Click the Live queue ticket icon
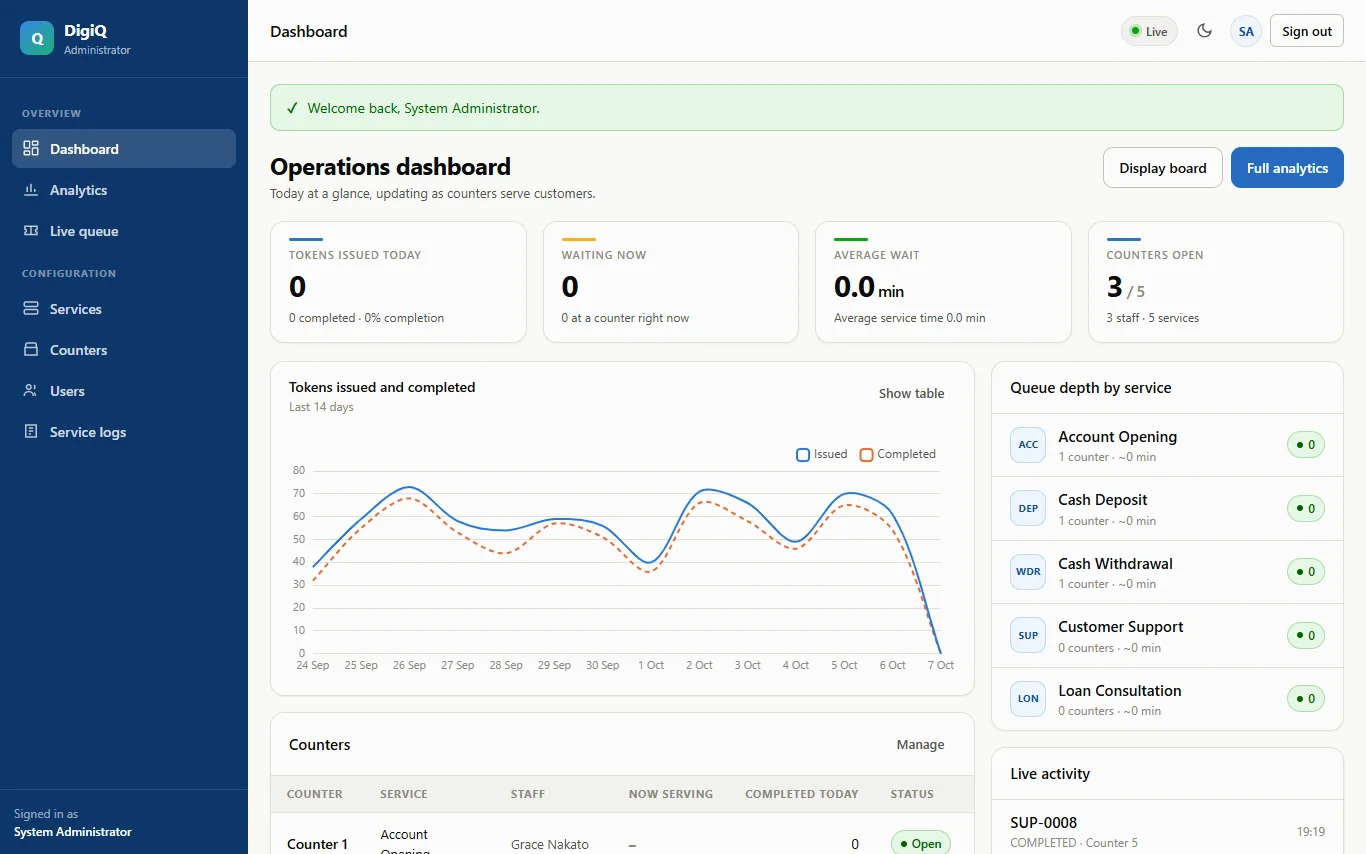This screenshot has width=1366, height=854. [31, 231]
